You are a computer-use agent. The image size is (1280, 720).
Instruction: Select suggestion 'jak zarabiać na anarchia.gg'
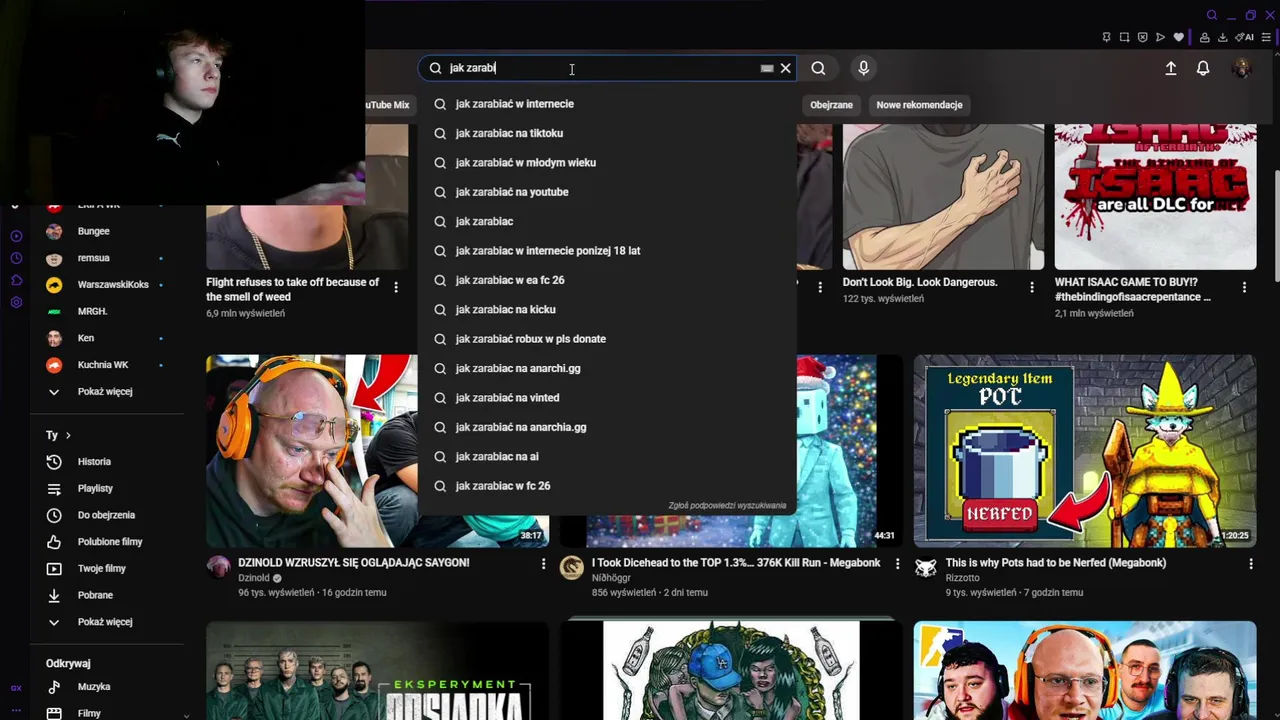click(607, 427)
